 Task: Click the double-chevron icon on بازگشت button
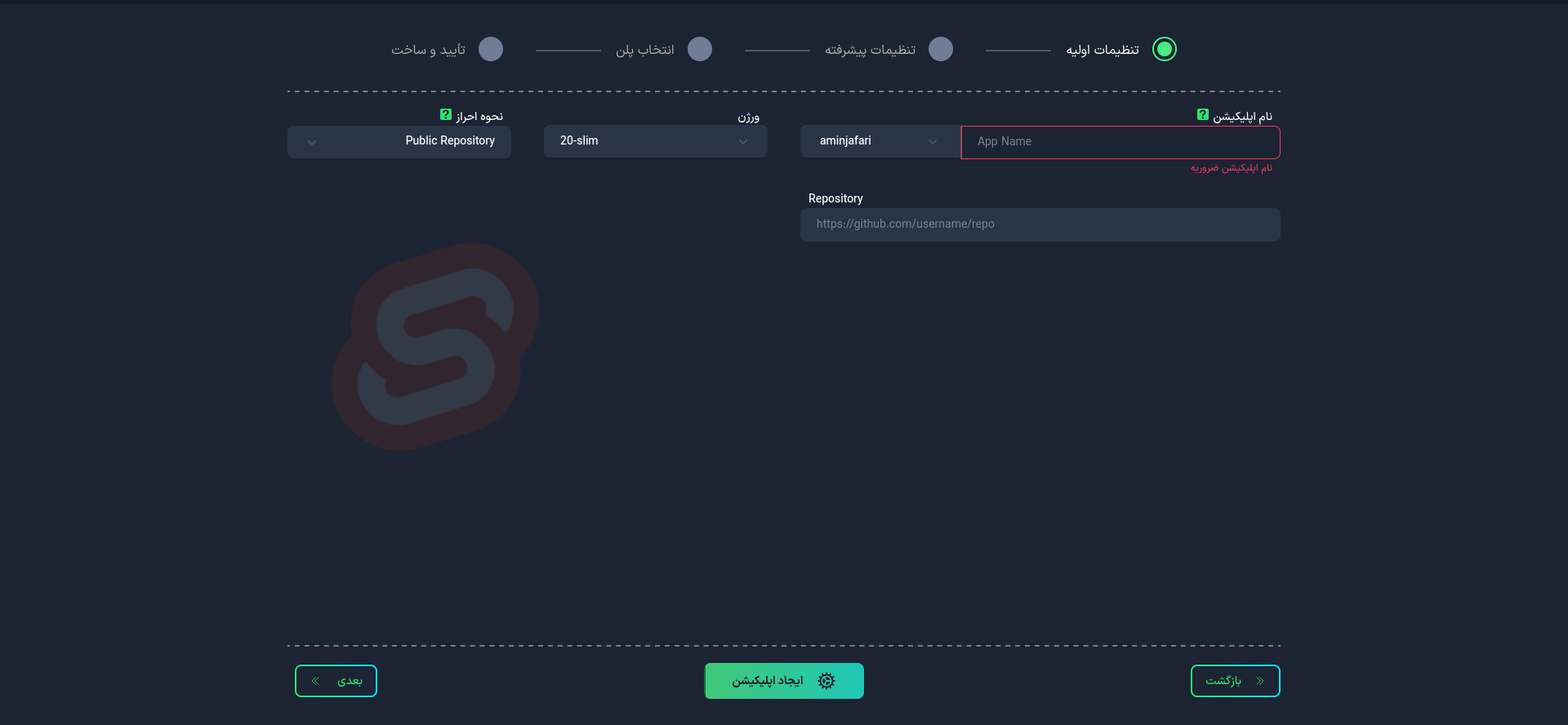pos(1260,681)
